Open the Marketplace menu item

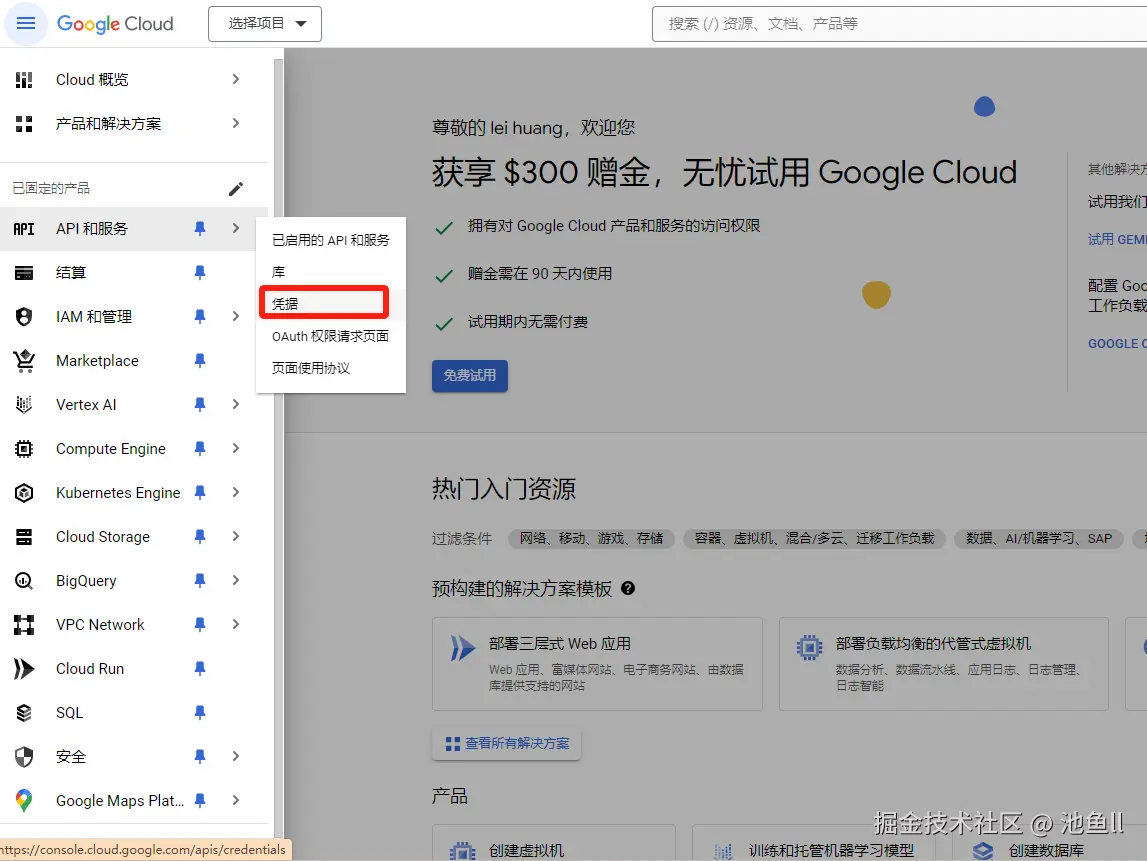134,361
